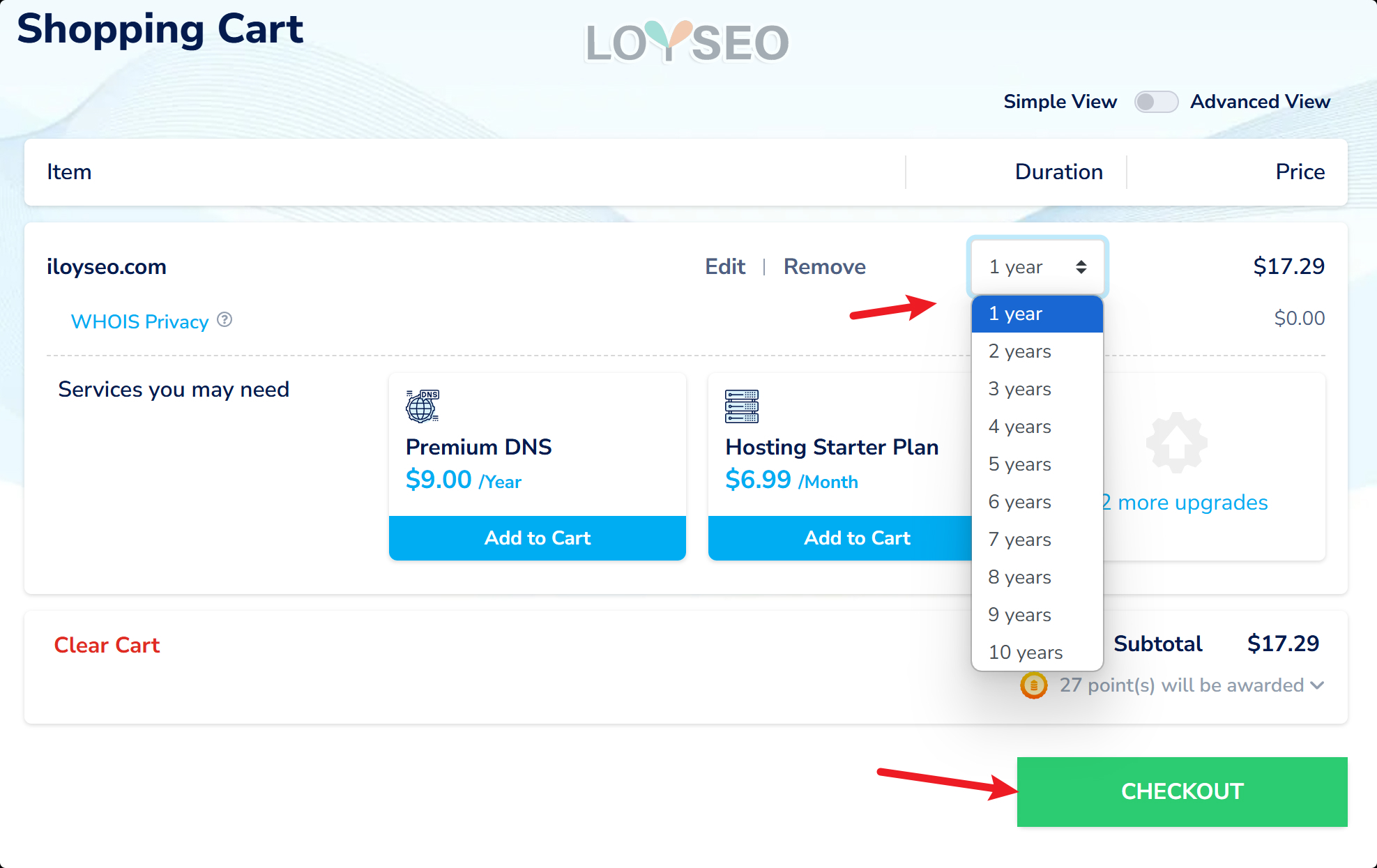The width and height of the screenshot is (1377, 868).
Task: Edit the iloyseo.com cart item
Action: pos(724,267)
